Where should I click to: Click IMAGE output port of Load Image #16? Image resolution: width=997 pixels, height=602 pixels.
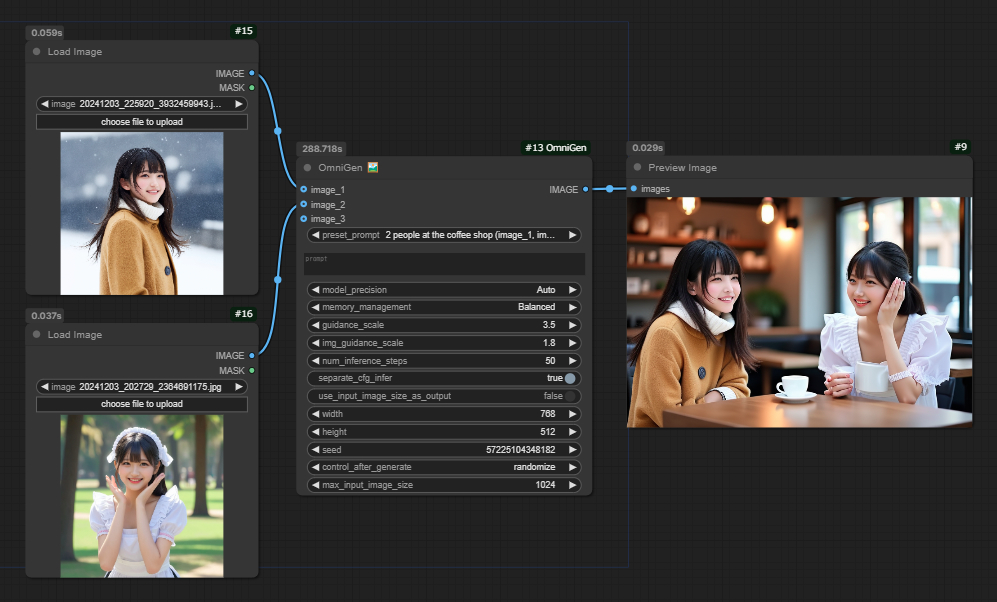pos(252,355)
